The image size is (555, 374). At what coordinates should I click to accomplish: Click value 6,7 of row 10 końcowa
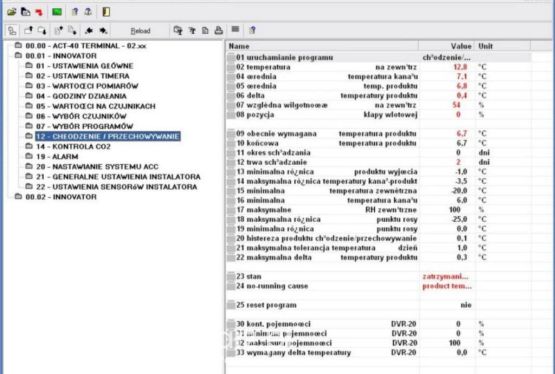pyautogui.click(x=462, y=143)
